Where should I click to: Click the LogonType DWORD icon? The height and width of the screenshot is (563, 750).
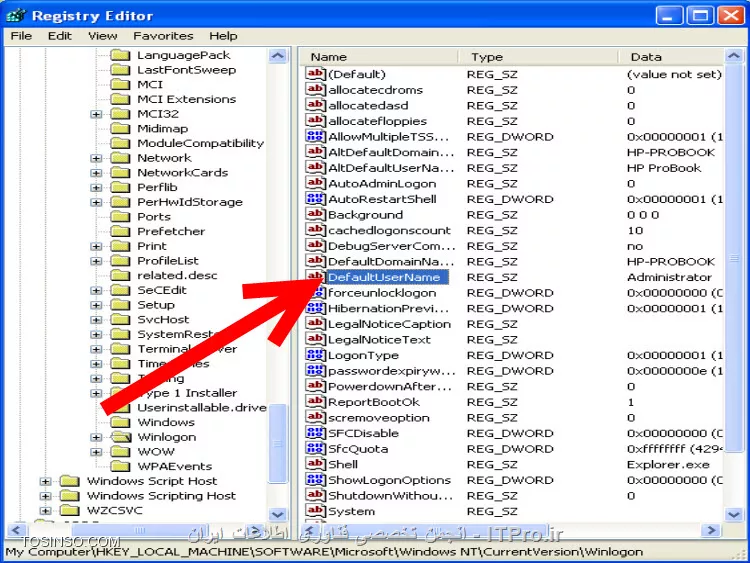(315, 355)
